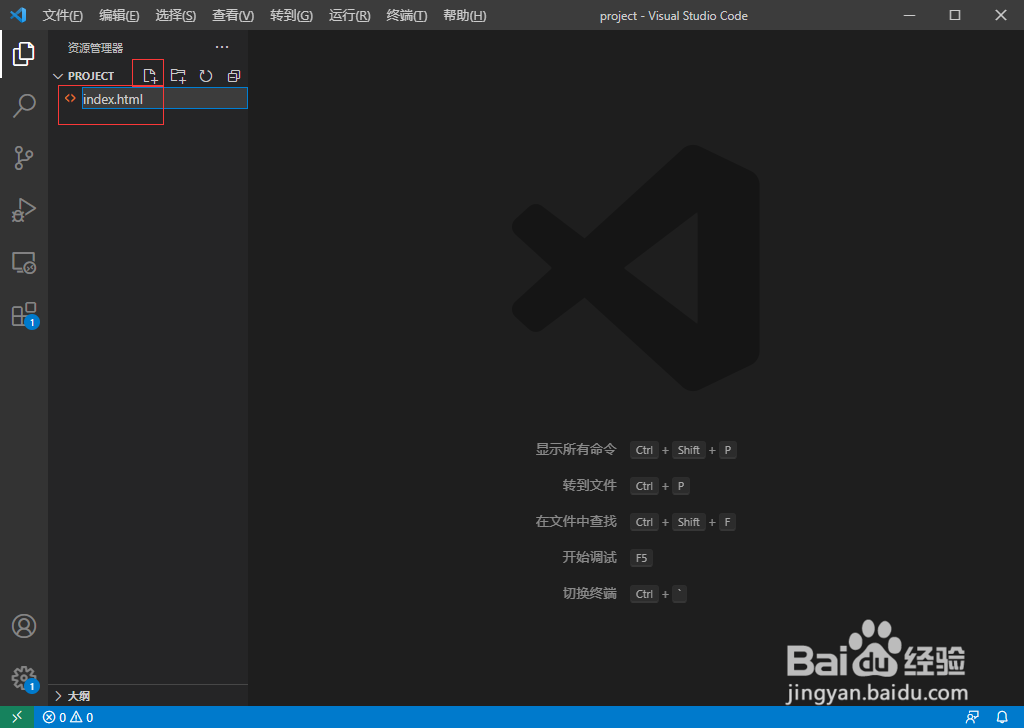The width and height of the screenshot is (1024, 728).
Task: Minimize the VS Code window
Action: pyautogui.click(x=909, y=15)
